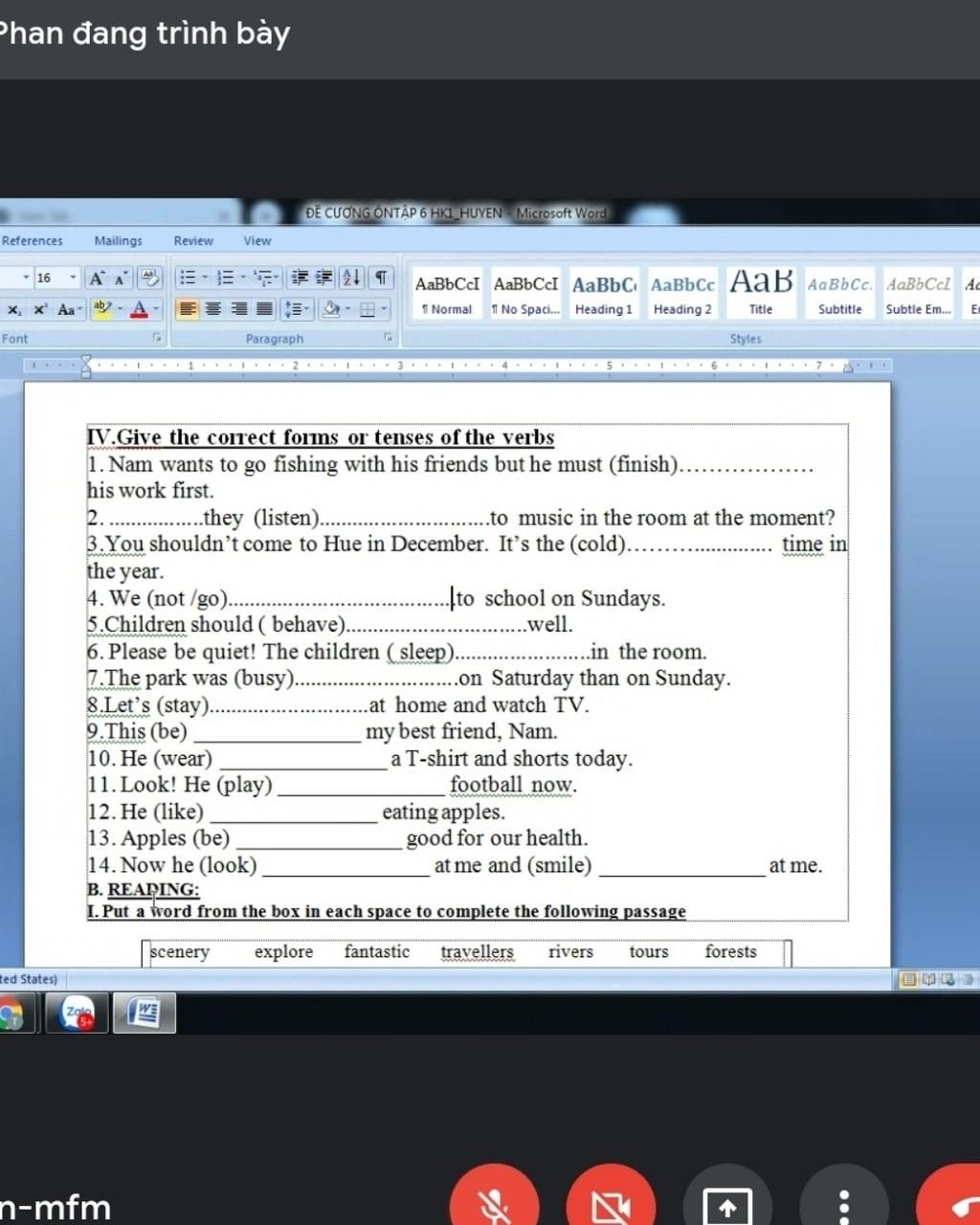
Task: Toggle Show/Hide paragraph marks
Action: (x=381, y=278)
